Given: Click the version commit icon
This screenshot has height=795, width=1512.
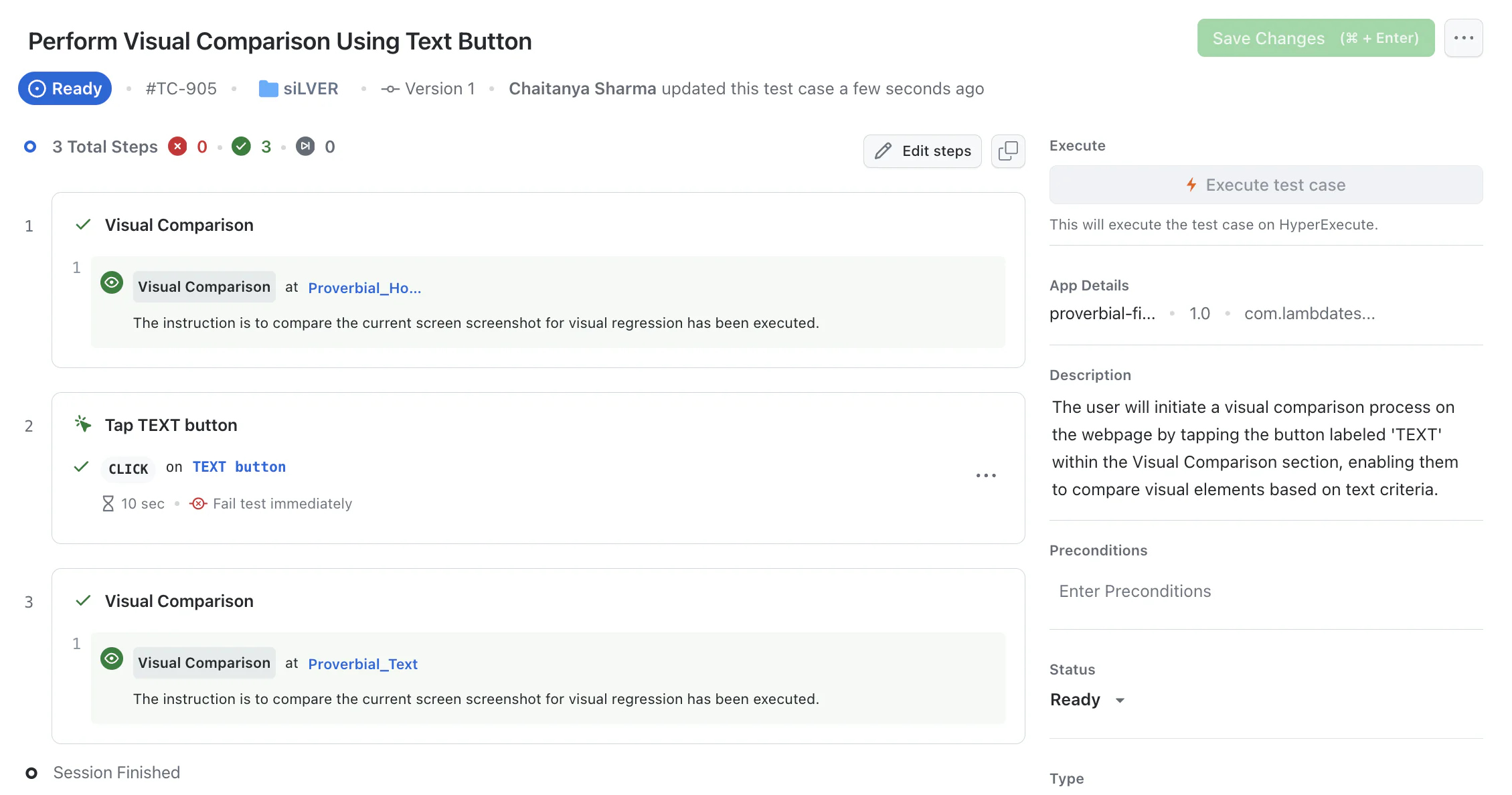Looking at the screenshot, I should pos(390,89).
